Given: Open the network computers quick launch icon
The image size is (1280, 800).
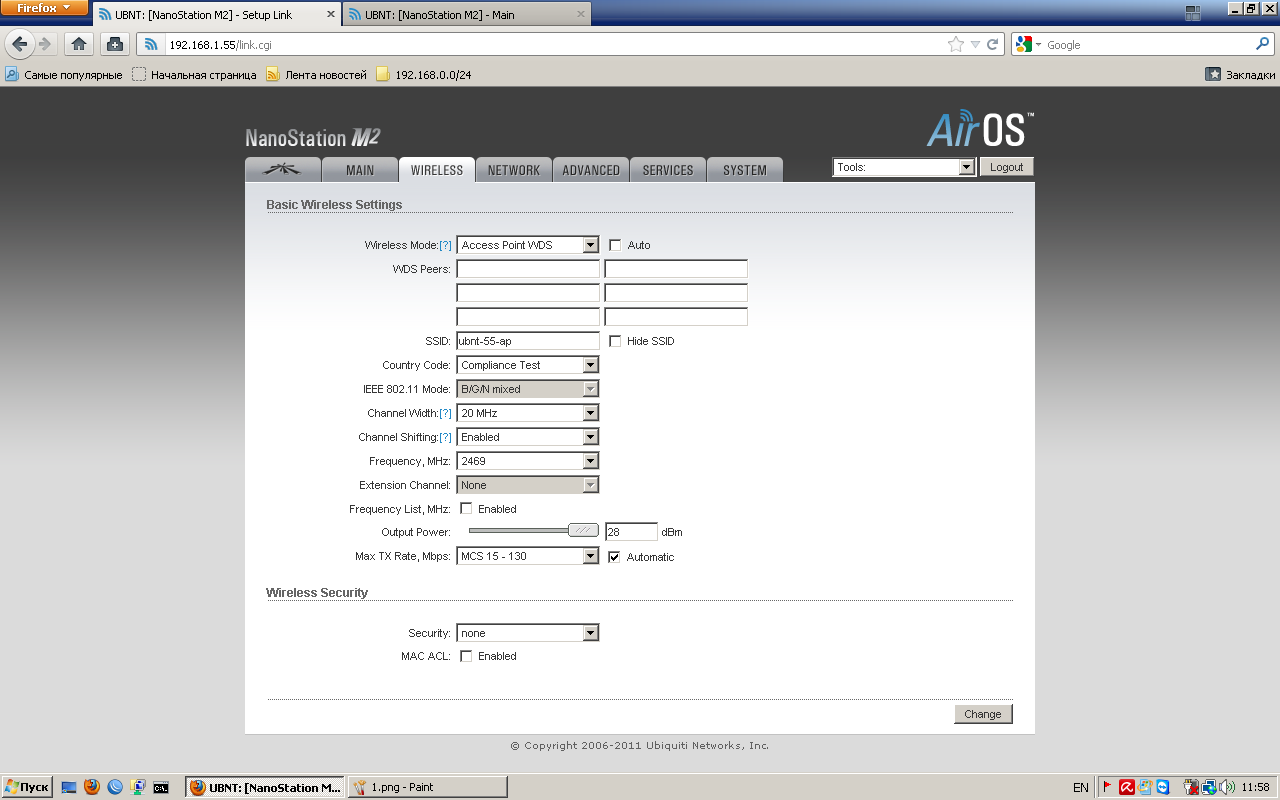Looking at the screenshot, I should [x=138, y=787].
